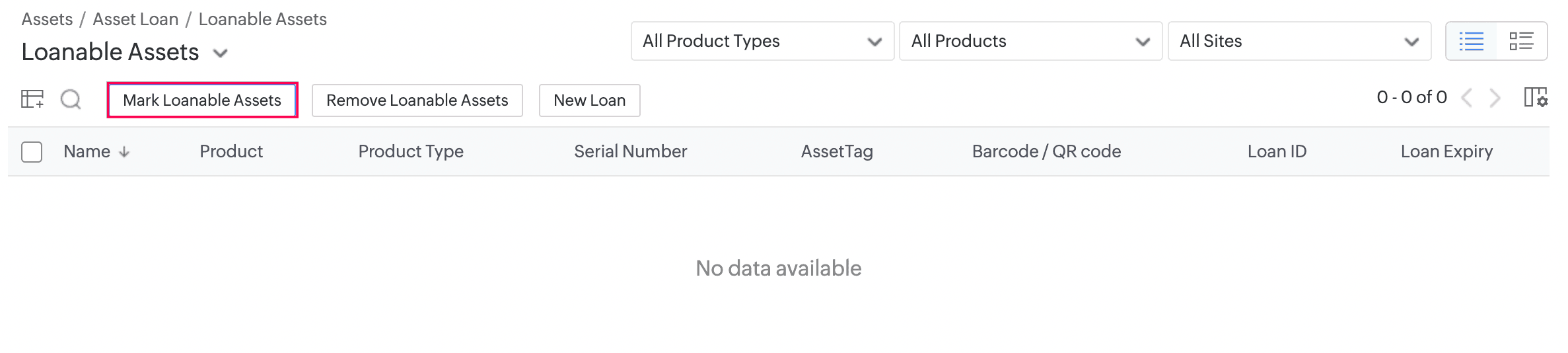Tick the select-all checkbox in header
The width and height of the screenshot is (1568, 353).
coord(32,152)
